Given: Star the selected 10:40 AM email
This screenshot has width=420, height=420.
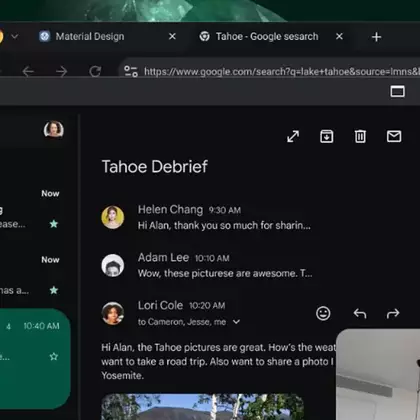Looking at the screenshot, I should click(x=54, y=357).
